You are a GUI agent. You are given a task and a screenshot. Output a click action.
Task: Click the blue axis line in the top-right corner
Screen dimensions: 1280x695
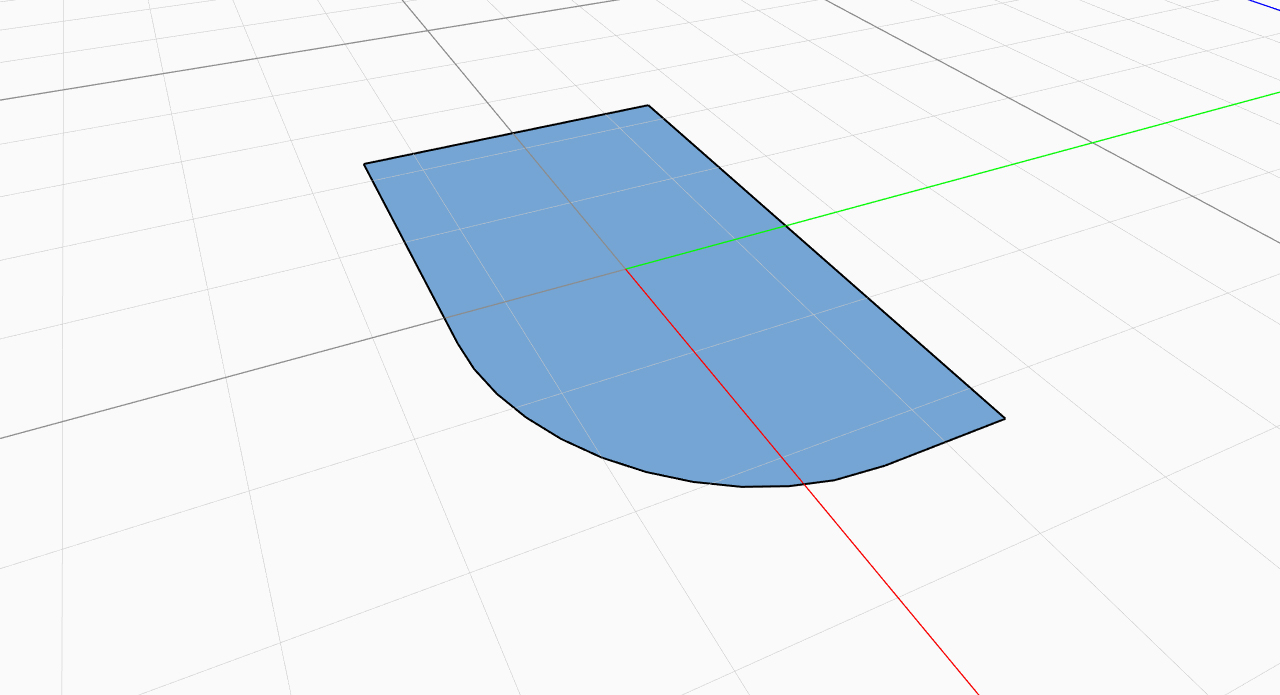tap(1265, 5)
